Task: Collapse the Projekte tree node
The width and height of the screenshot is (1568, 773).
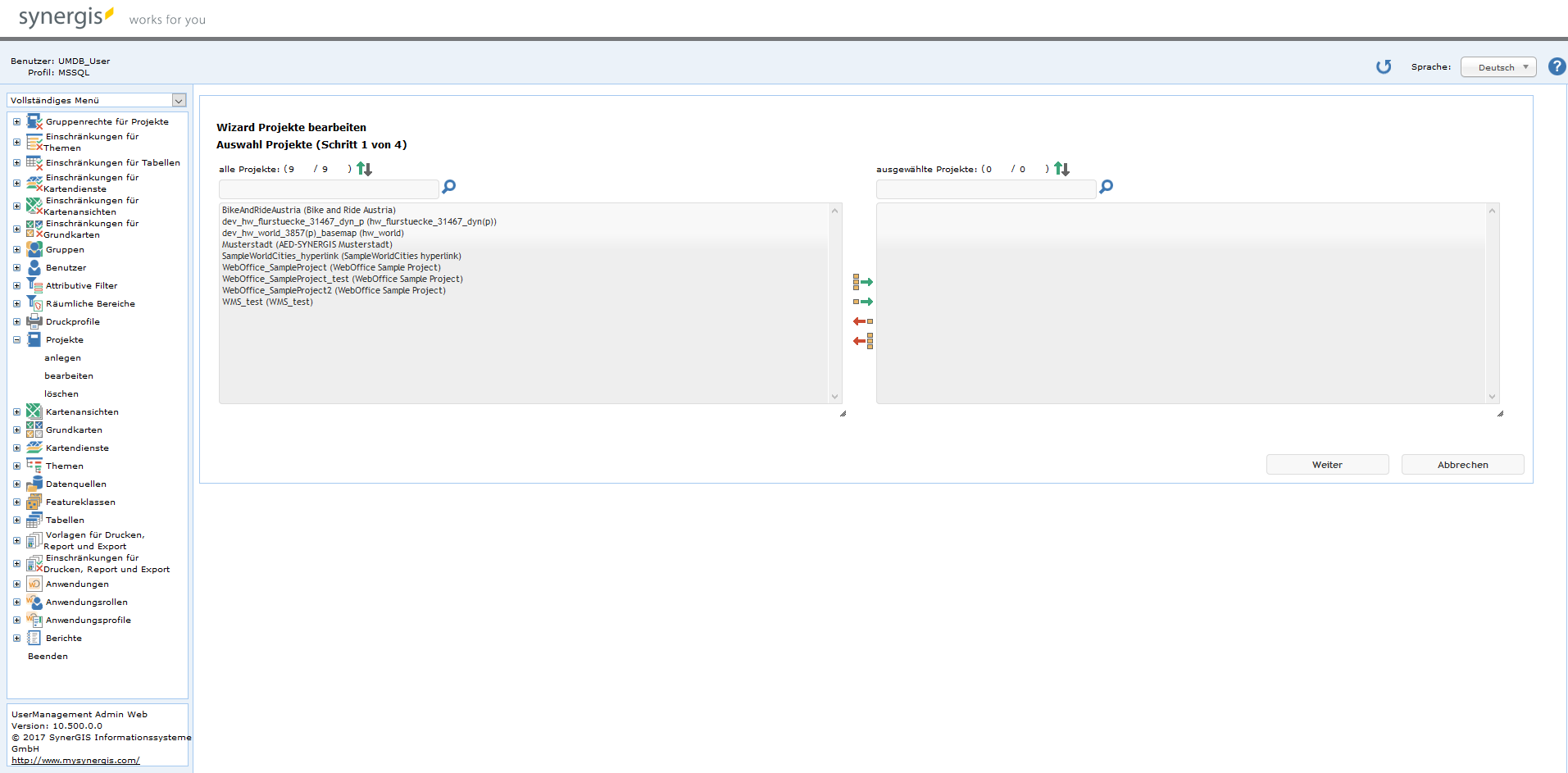Action: (x=16, y=339)
